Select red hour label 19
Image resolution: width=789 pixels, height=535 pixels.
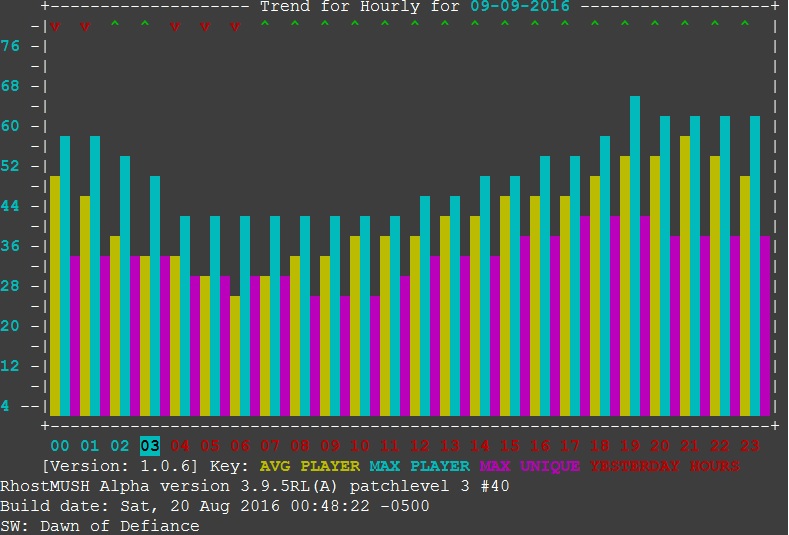(x=630, y=446)
